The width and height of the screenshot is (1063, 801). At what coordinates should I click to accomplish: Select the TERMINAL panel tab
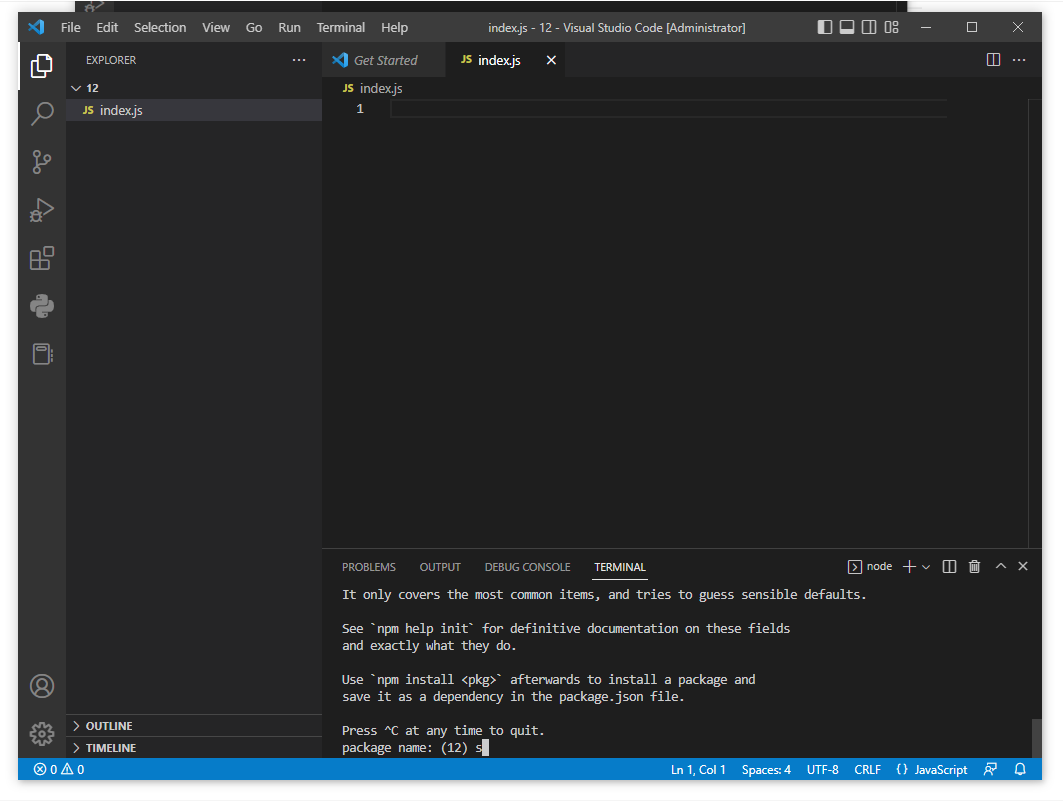[620, 567]
